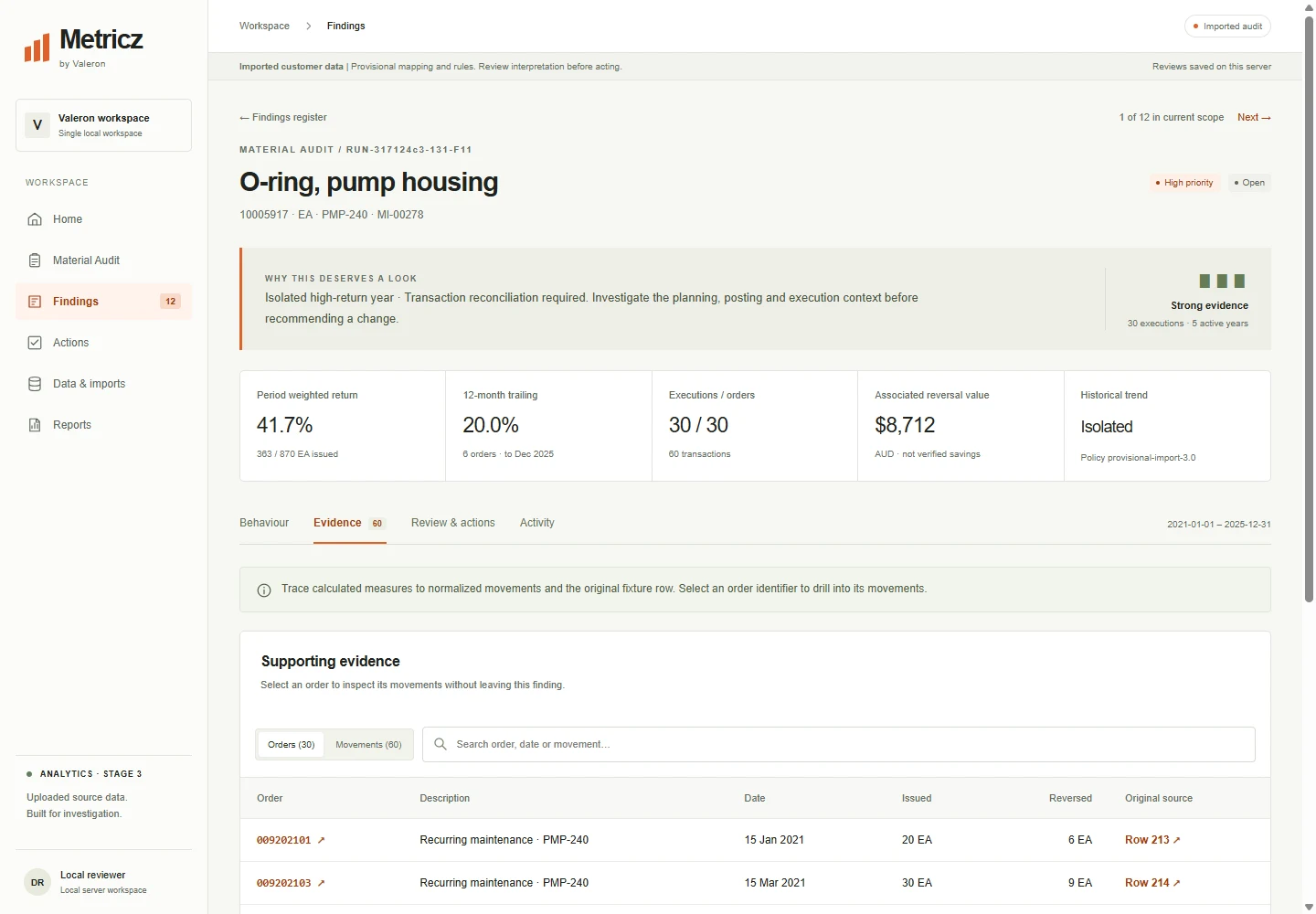Click the search magnifier icon
The width and height of the screenshot is (1316, 914).
tap(440, 744)
